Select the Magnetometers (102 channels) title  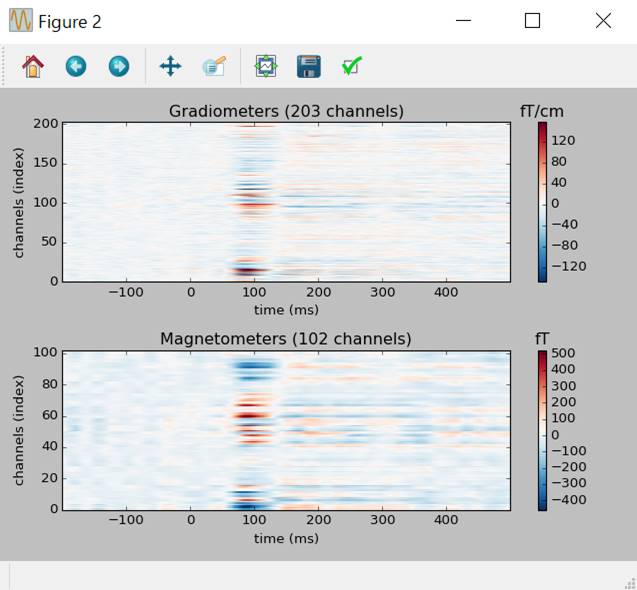tap(286, 339)
